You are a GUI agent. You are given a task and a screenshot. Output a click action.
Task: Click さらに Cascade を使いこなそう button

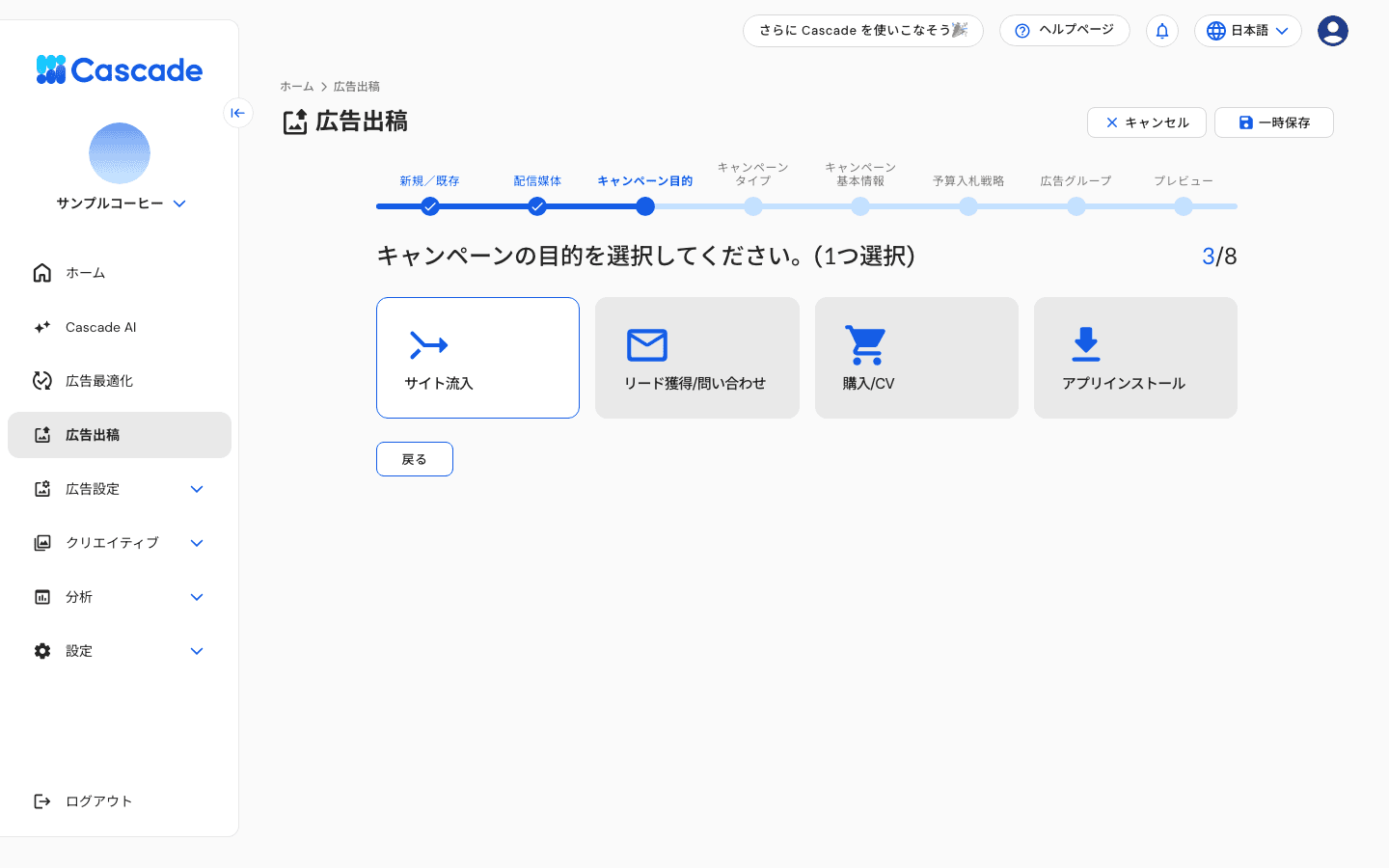(863, 31)
